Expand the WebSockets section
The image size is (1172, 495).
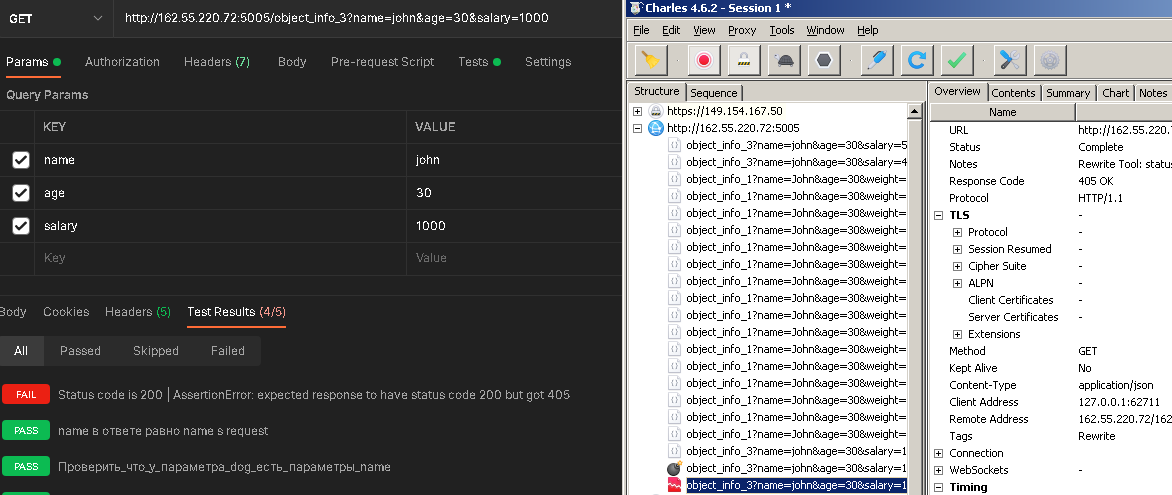coord(939,470)
